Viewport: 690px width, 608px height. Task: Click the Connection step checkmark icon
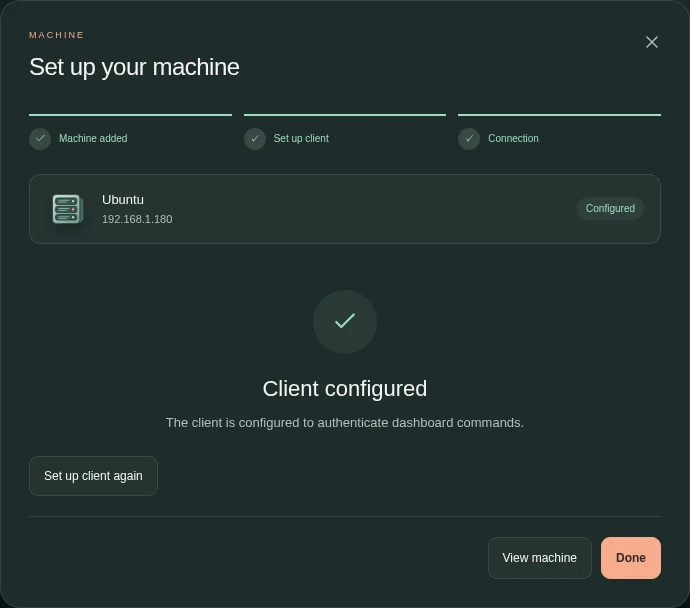[469, 139]
